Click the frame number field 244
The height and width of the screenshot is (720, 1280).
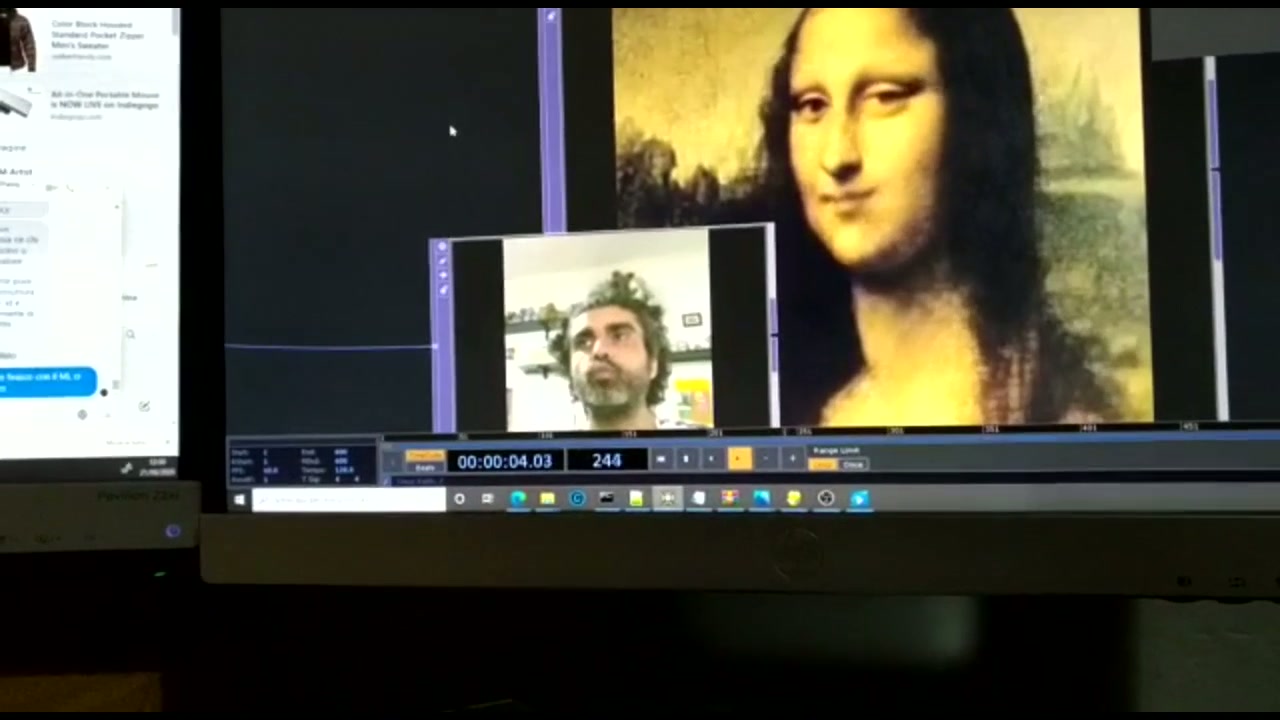[x=607, y=460]
